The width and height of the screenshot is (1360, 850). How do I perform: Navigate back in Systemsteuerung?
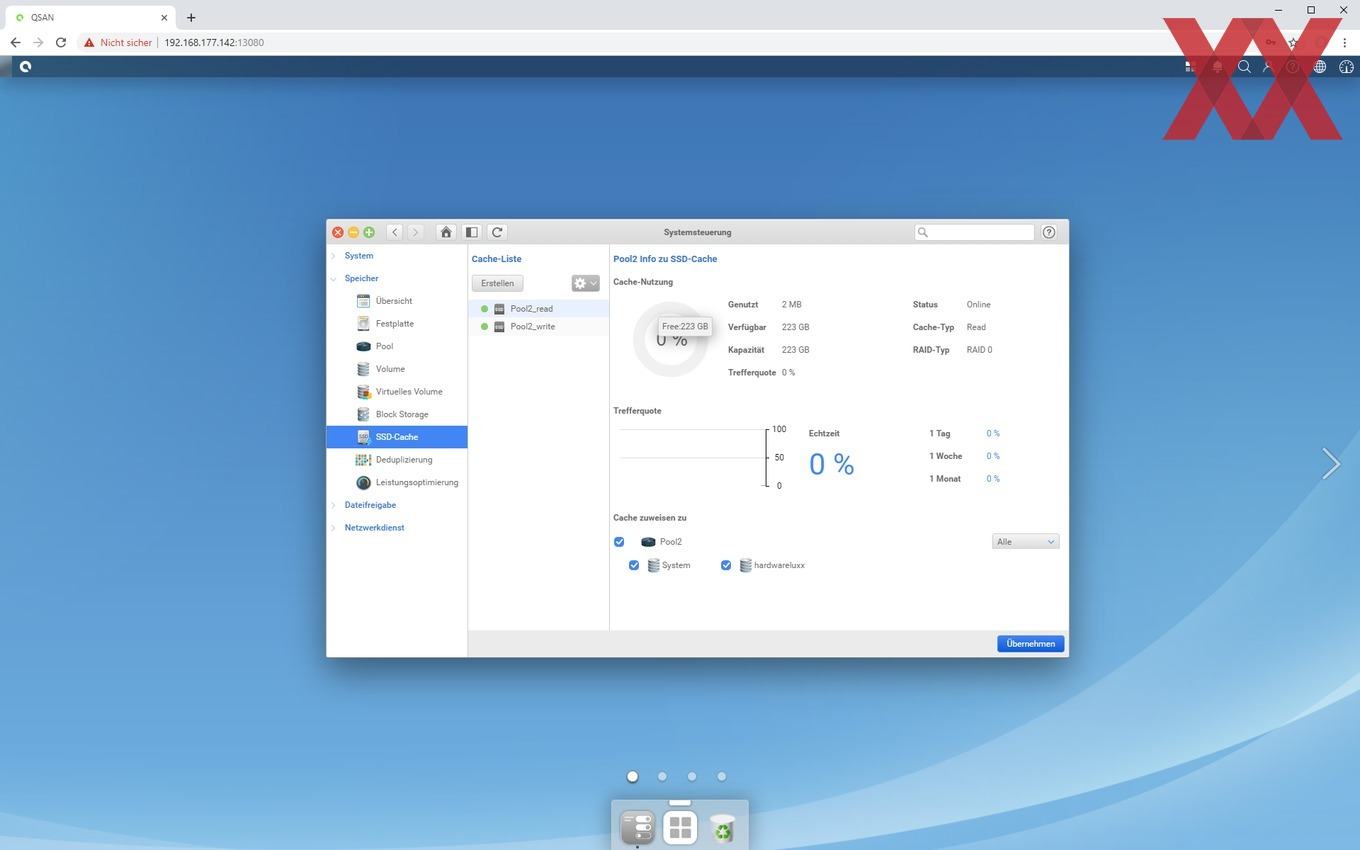coord(395,232)
